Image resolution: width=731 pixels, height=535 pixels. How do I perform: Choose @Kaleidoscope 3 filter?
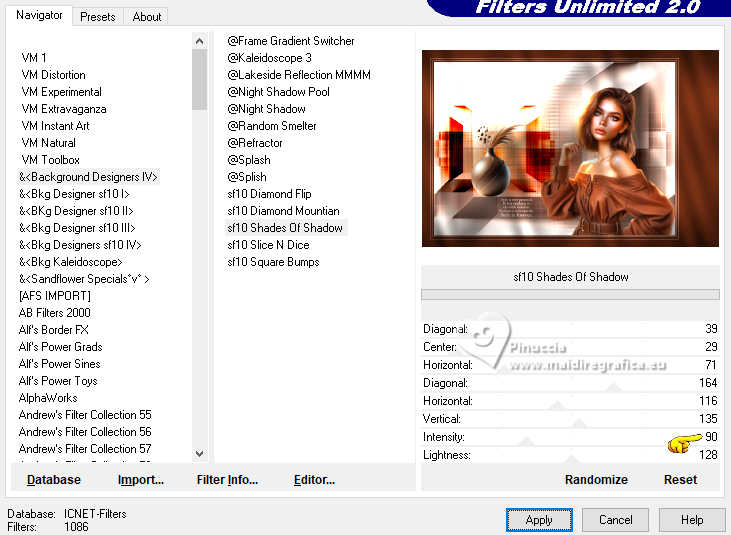pos(269,58)
